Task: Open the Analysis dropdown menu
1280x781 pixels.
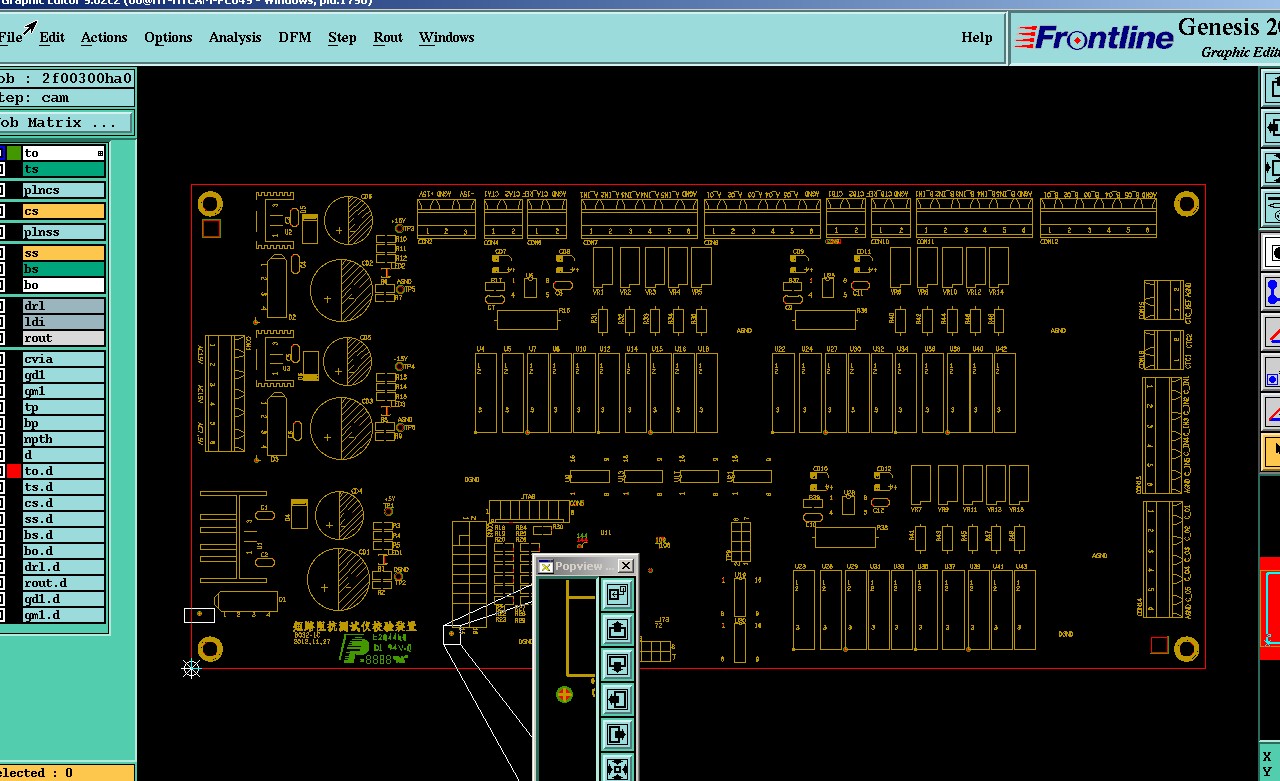Action: point(235,37)
